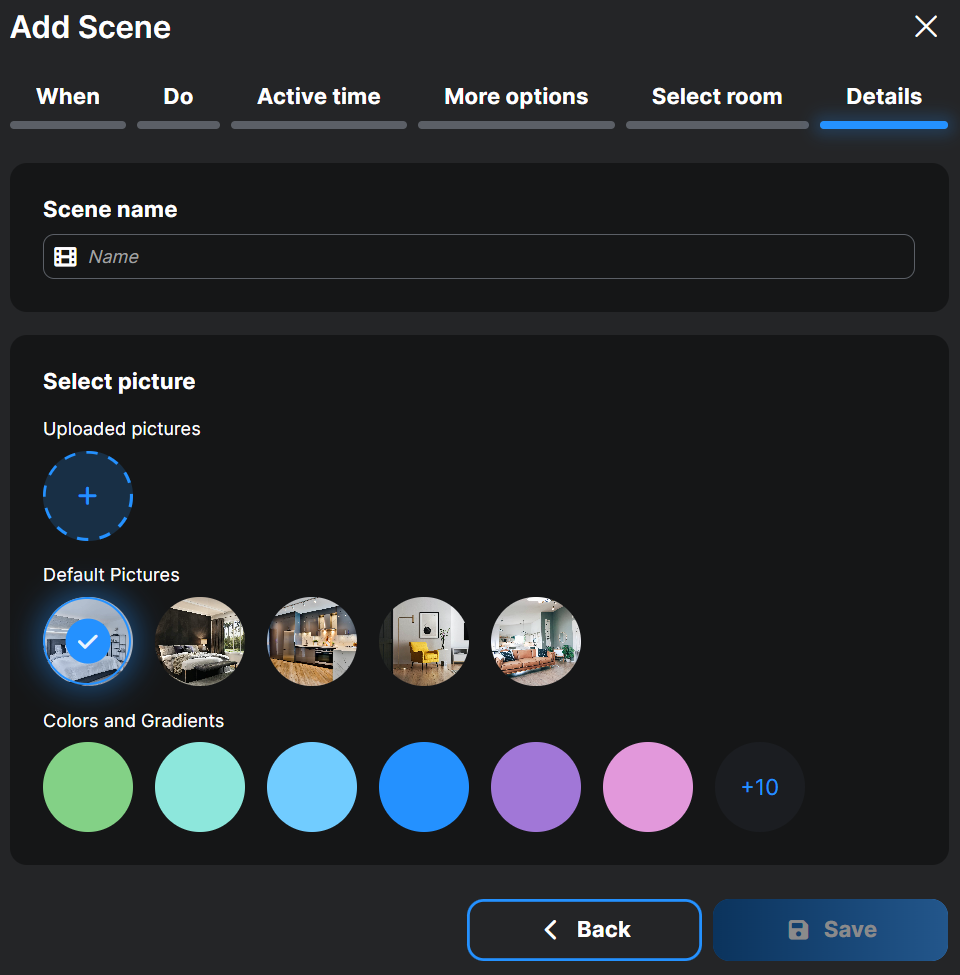960x975 pixels.
Task: Click the plus icon to upload a picture
Action: (x=88, y=496)
